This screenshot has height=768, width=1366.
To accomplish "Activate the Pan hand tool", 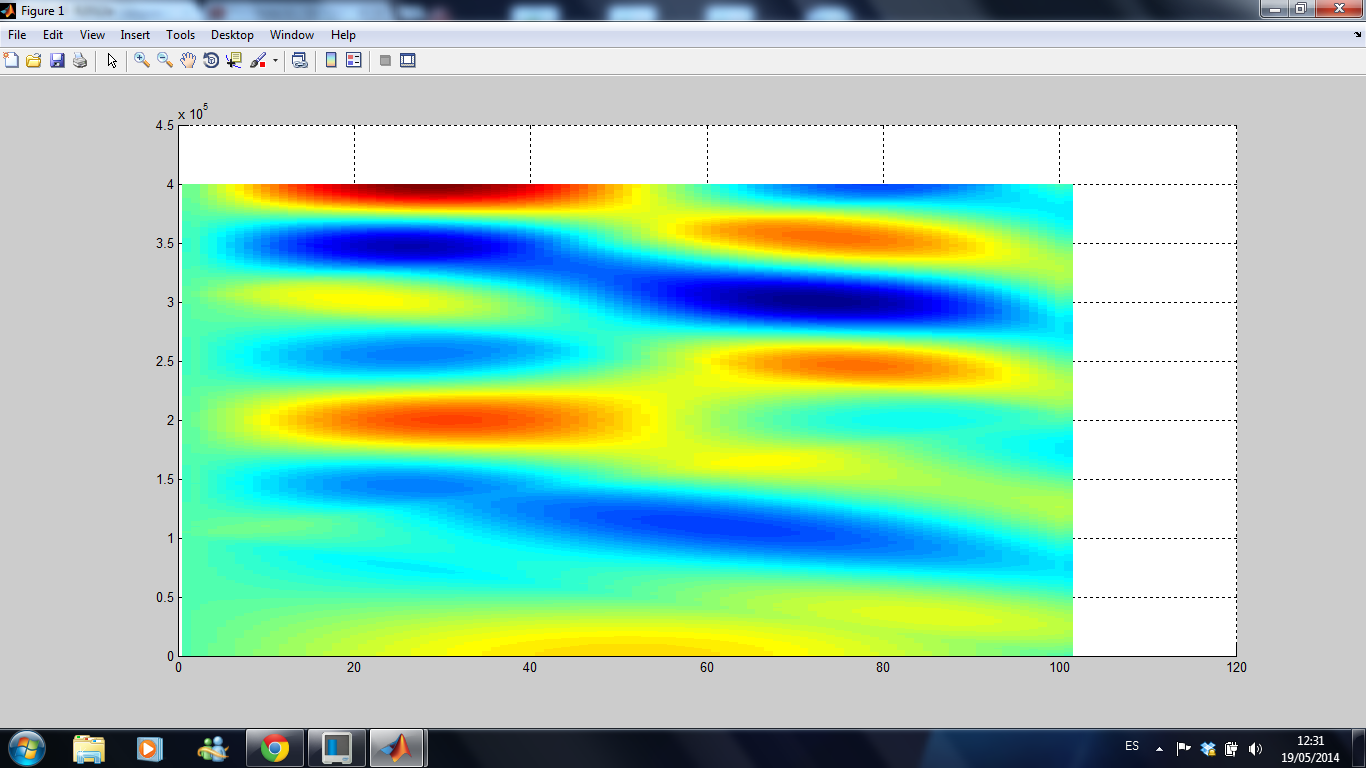I will tap(188, 61).
